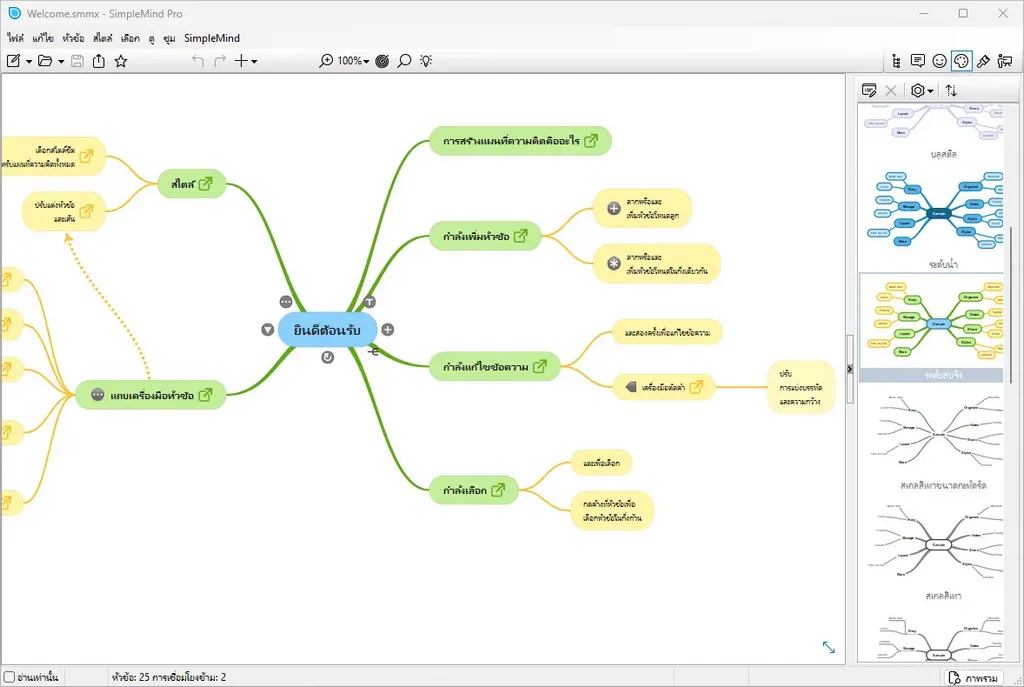Click the edit style sheet icon
1024x687 pixels.
click(x=869, y=90)
